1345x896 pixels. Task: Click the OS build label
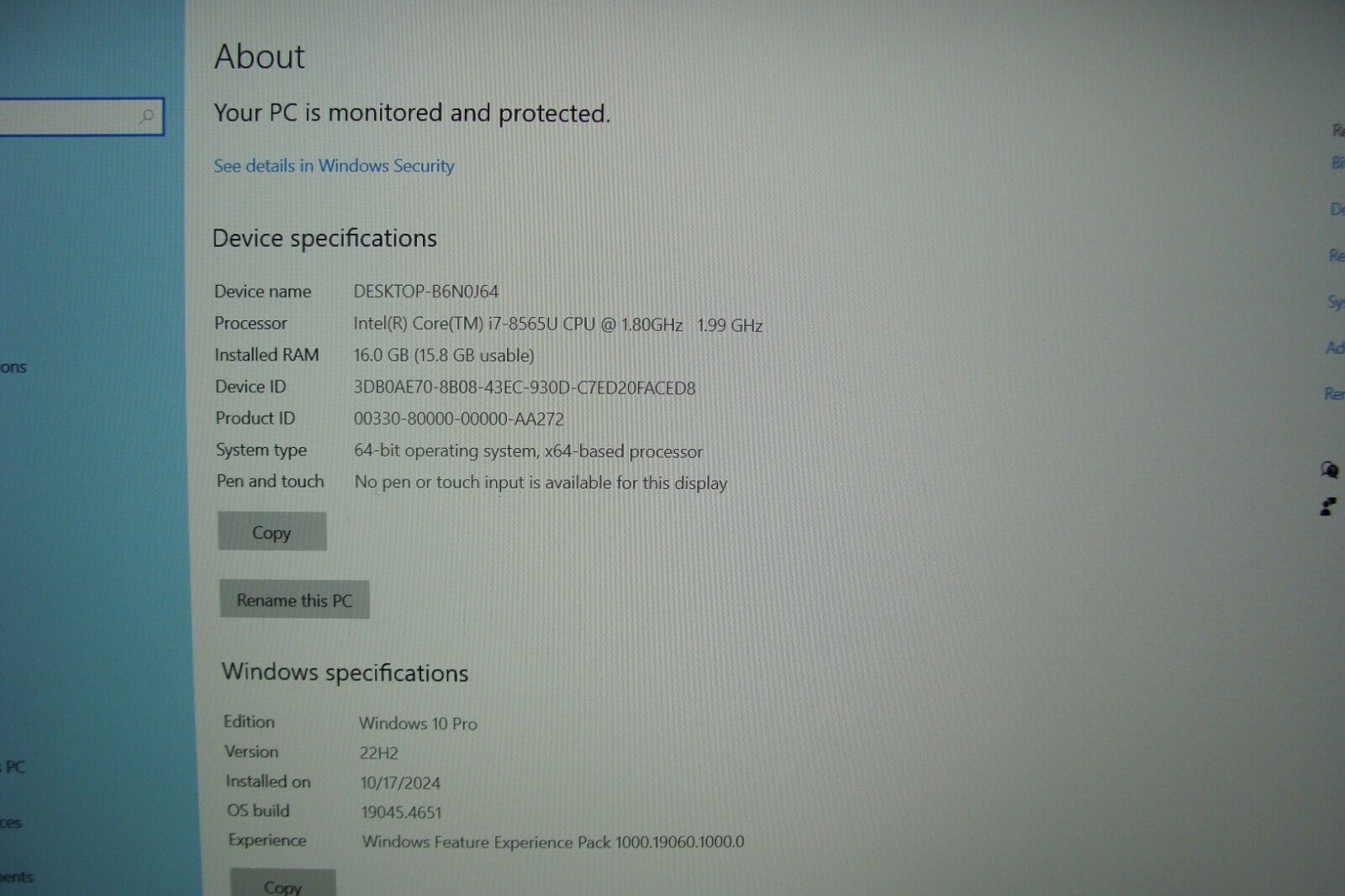pyautogui.click(x=258, y=810)
